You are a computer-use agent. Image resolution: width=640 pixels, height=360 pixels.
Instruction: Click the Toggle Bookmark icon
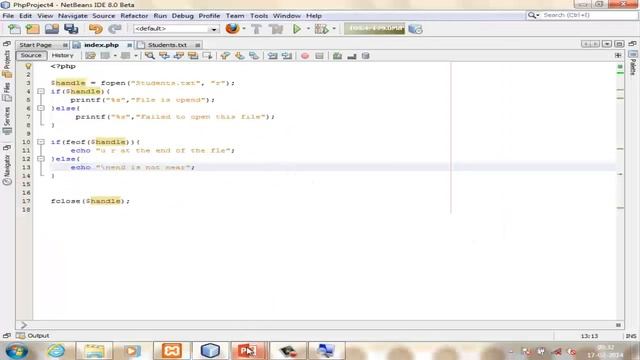[x=254, y=56]
